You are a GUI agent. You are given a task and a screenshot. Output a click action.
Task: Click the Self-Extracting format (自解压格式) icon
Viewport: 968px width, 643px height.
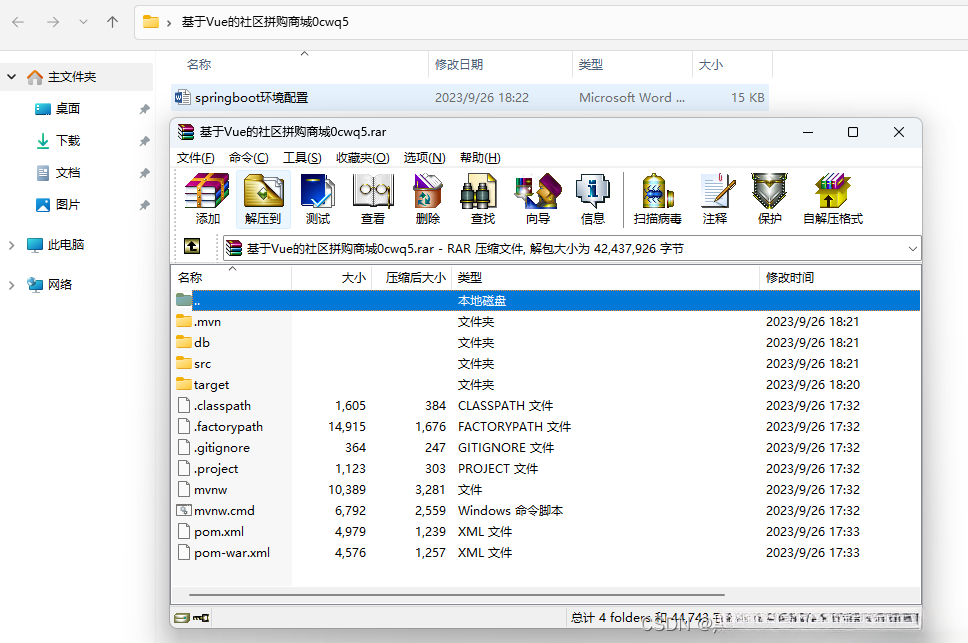tap(833, 199)
